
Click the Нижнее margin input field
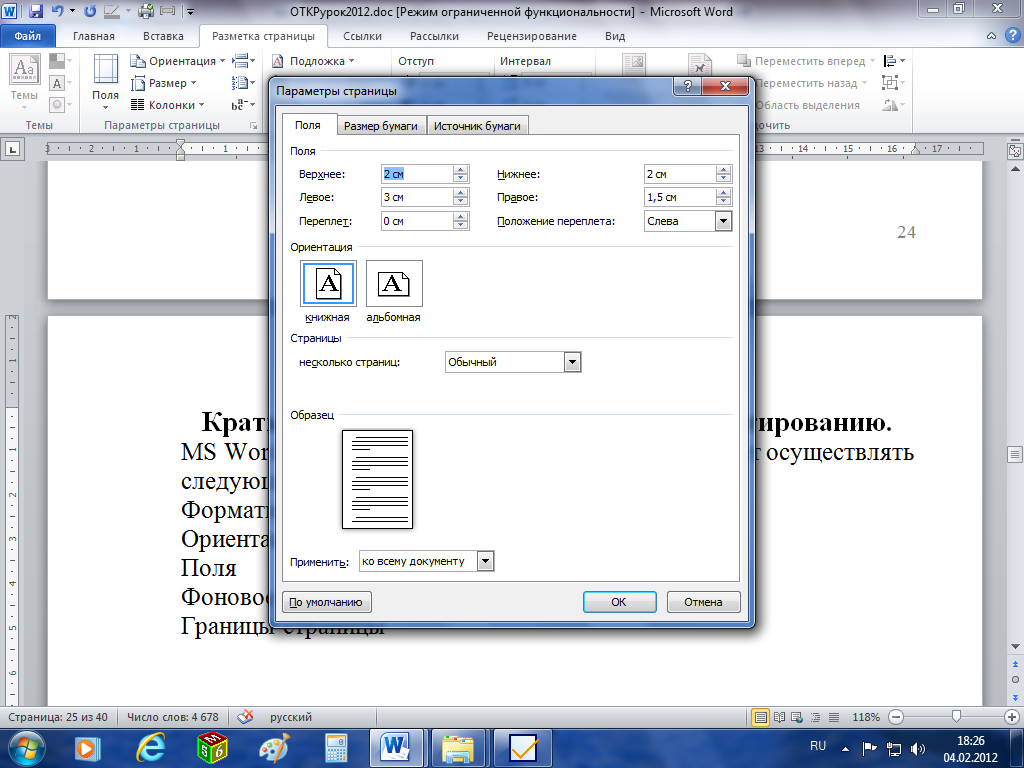pos(679,174)
